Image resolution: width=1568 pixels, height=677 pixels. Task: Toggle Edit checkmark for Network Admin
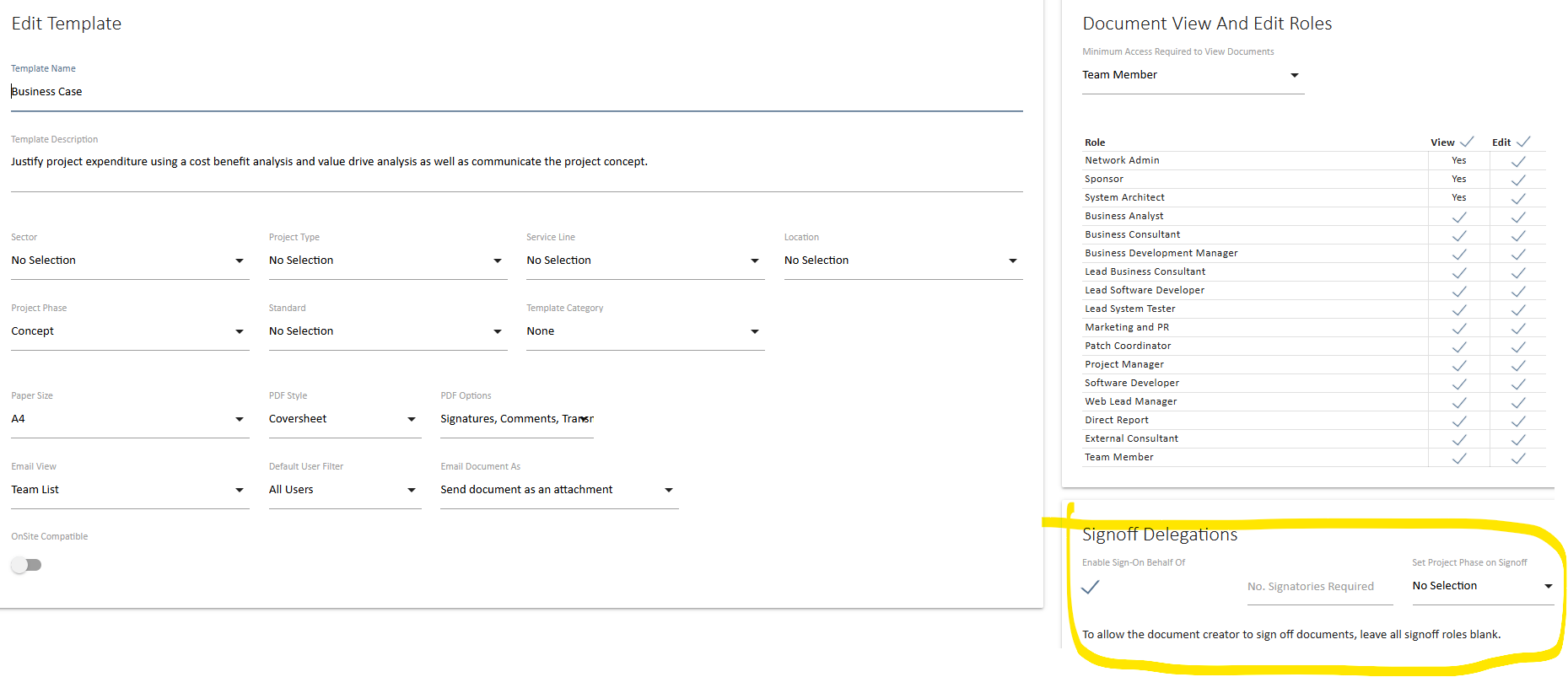coord(1518,161)
